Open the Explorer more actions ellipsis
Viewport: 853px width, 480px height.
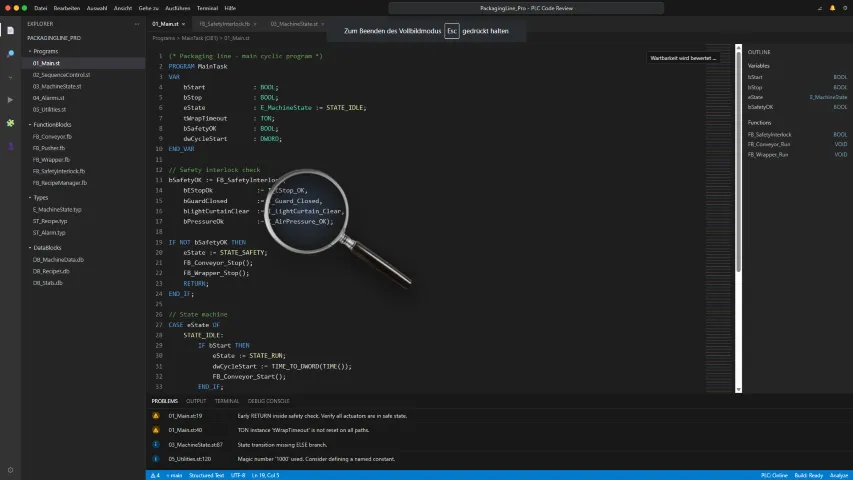pyautogui.click(x=137, y=24)
